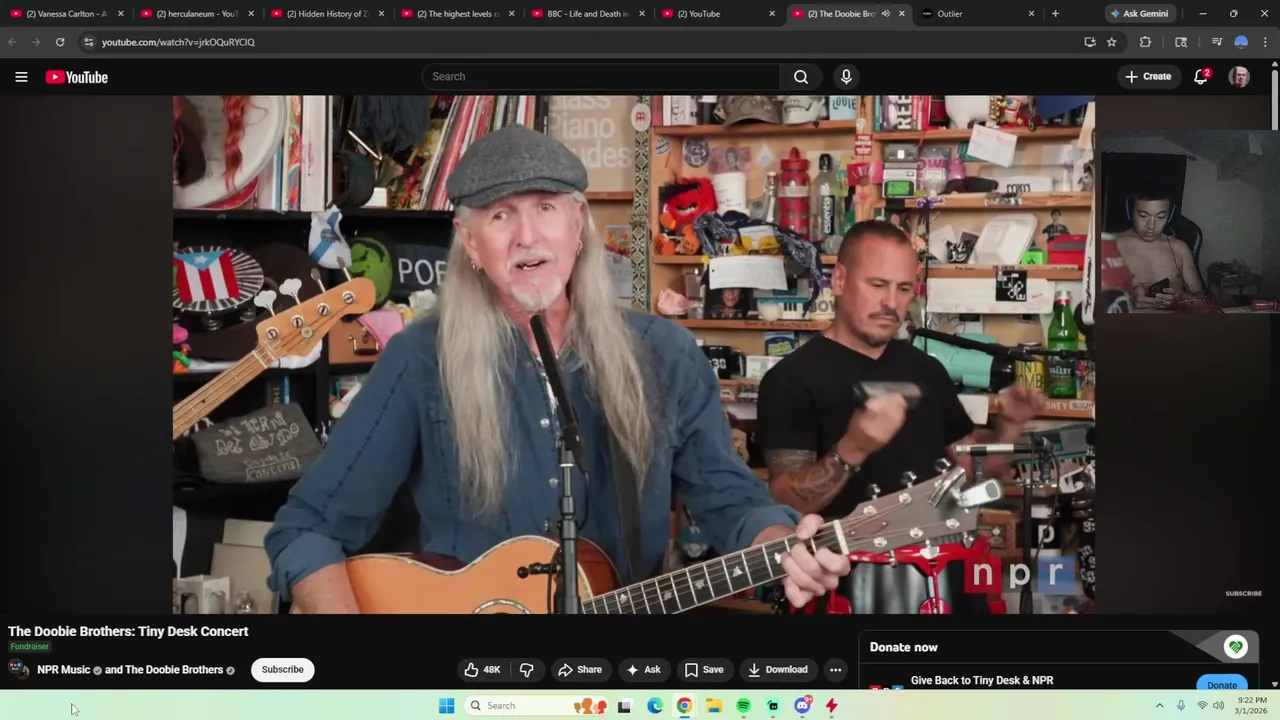Switch to the Hidden History tab
The image size is (1280, 720).
326,14
